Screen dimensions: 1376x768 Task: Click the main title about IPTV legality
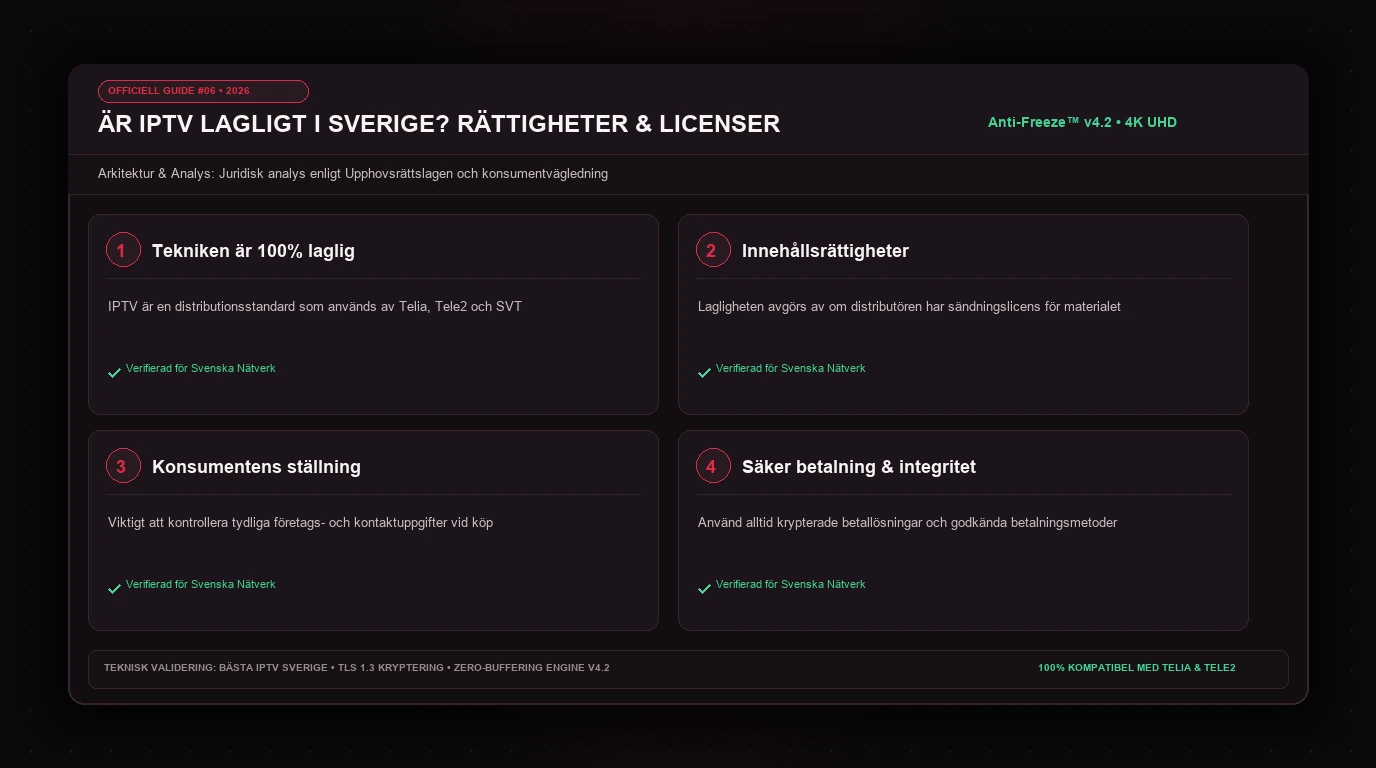tap(439, 124)
